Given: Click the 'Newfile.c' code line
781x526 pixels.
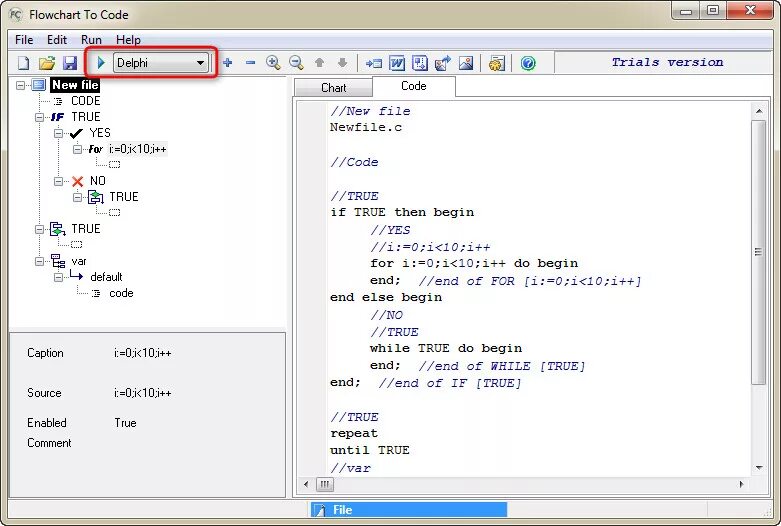Looking at the screenshot, I should (366, 128).
